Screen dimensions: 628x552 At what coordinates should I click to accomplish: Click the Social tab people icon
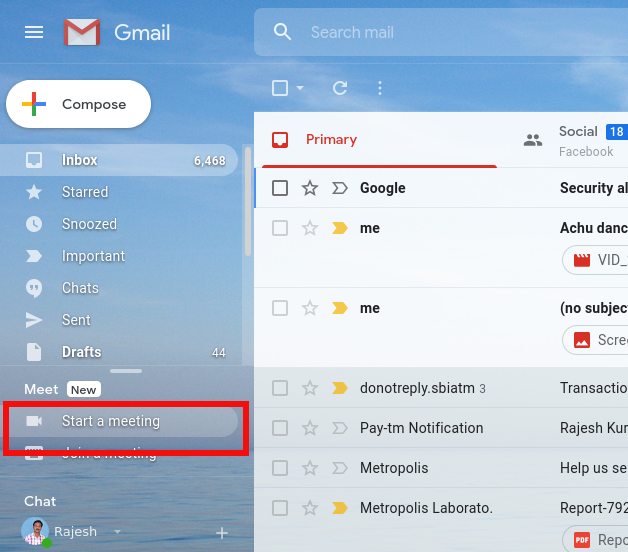(x=533, y=140)
